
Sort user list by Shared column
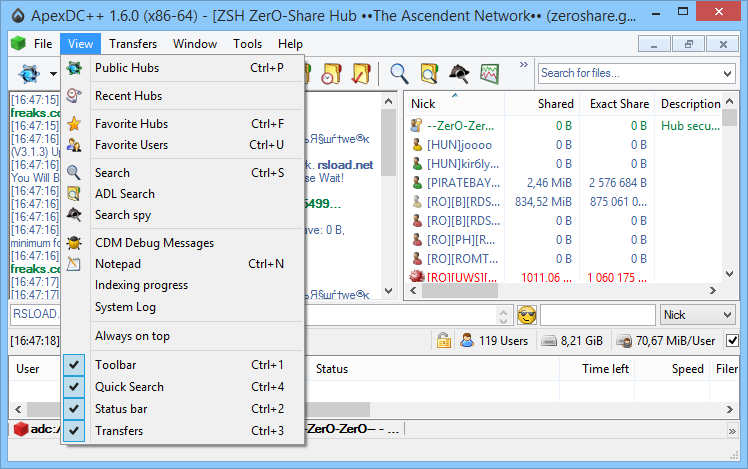coord(542,104)
